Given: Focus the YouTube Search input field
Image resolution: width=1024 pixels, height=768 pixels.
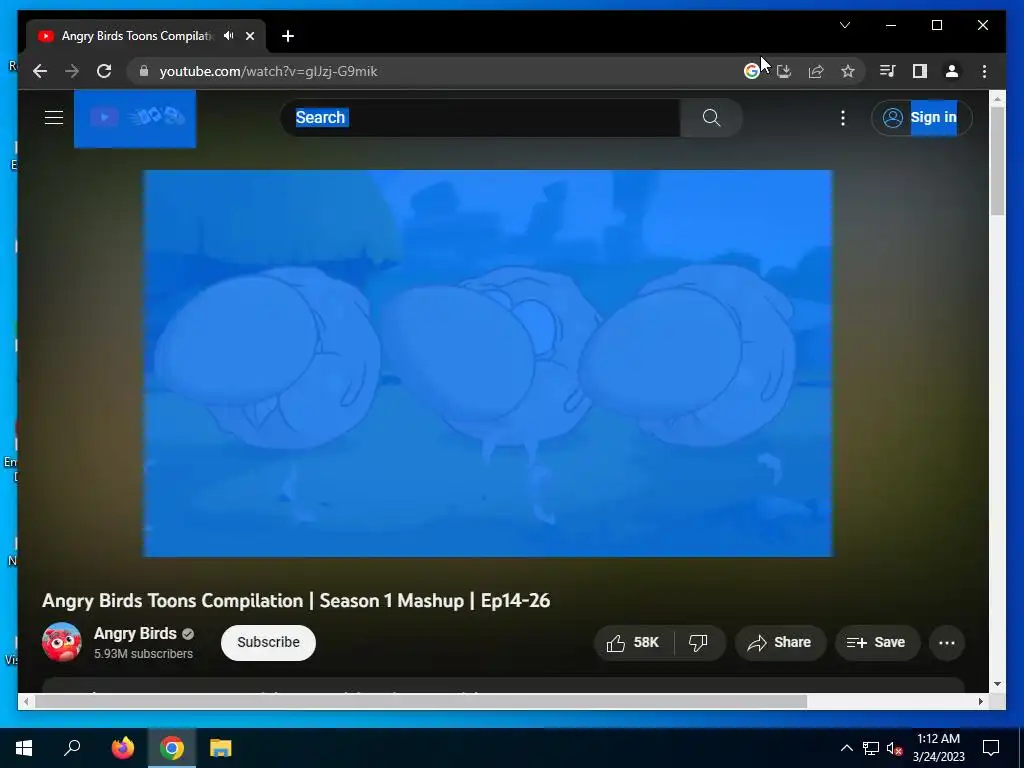Looking at the screenshot, I should 481,118.
